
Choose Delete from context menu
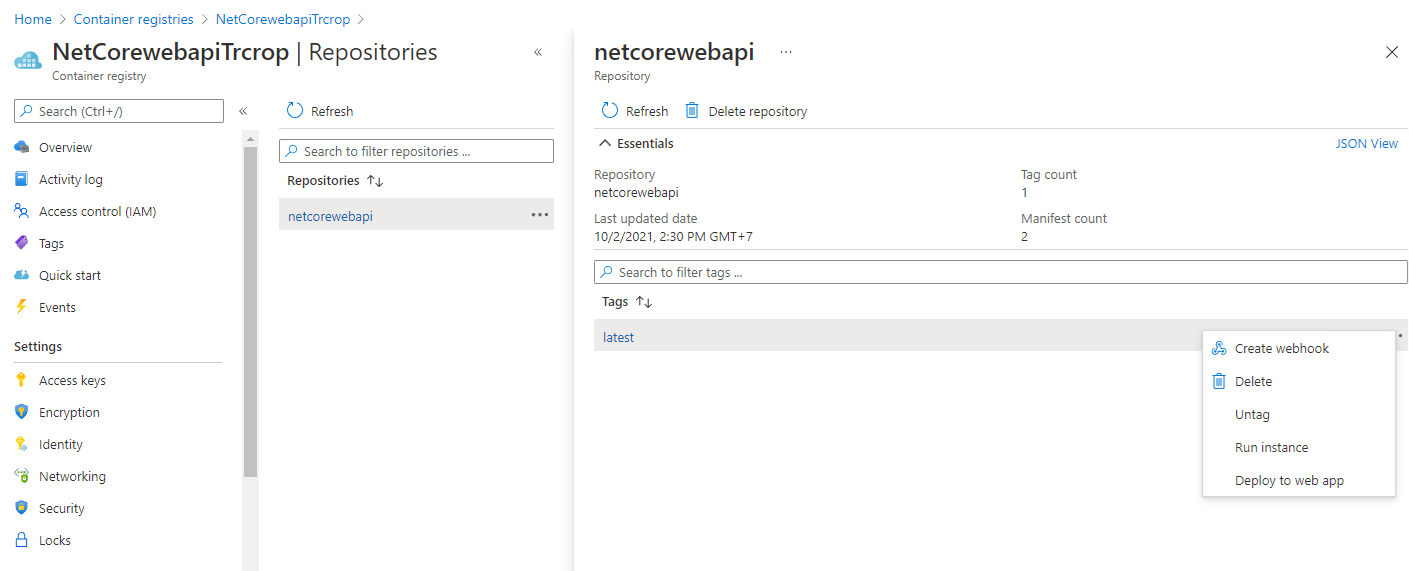pyautogui.click(x=1298, y=382)
